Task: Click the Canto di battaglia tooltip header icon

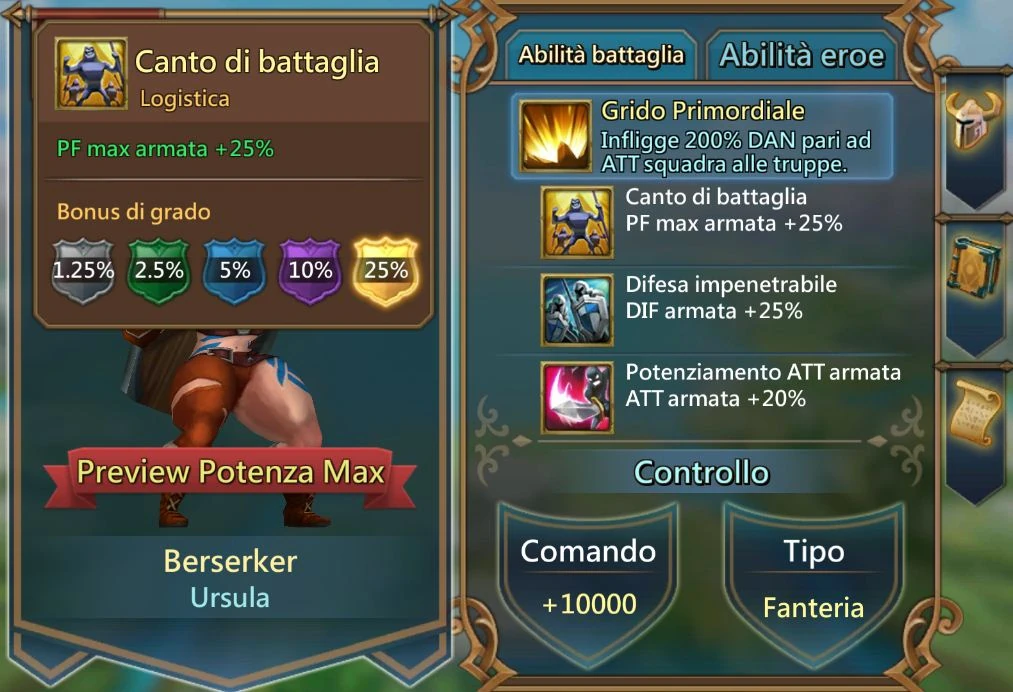Action: click(90, 74)
